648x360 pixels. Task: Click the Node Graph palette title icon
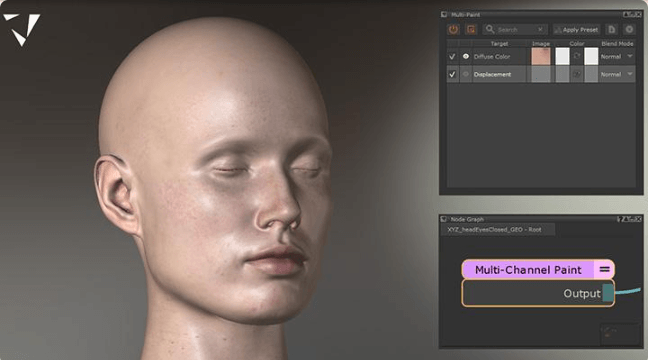coord(444,219)
